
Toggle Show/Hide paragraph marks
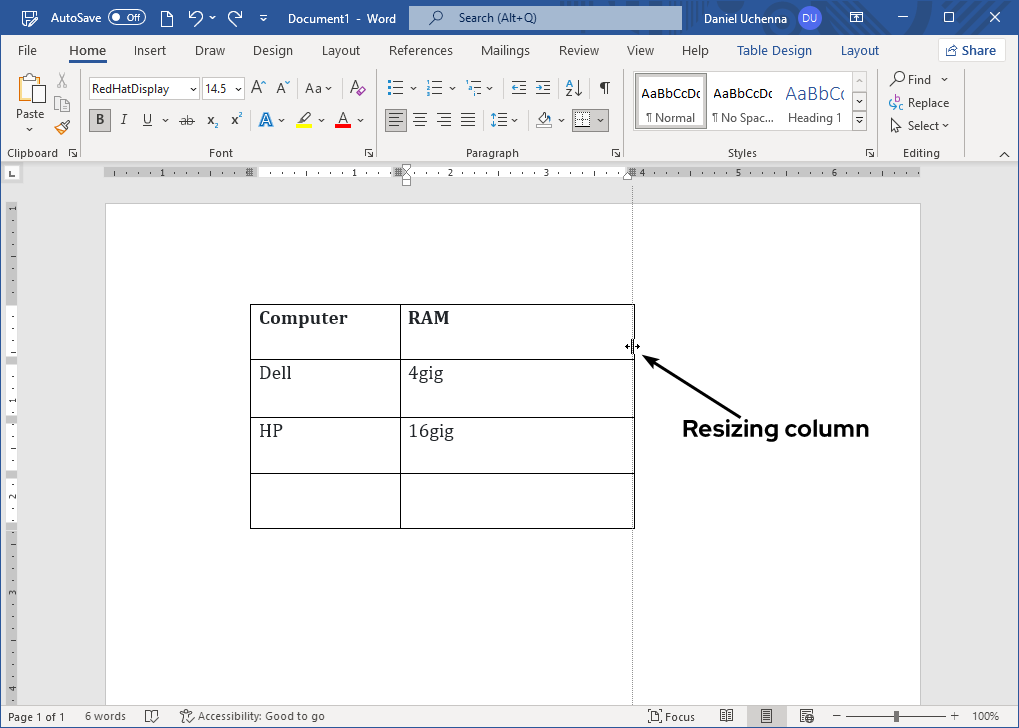(x=604, y=88)
